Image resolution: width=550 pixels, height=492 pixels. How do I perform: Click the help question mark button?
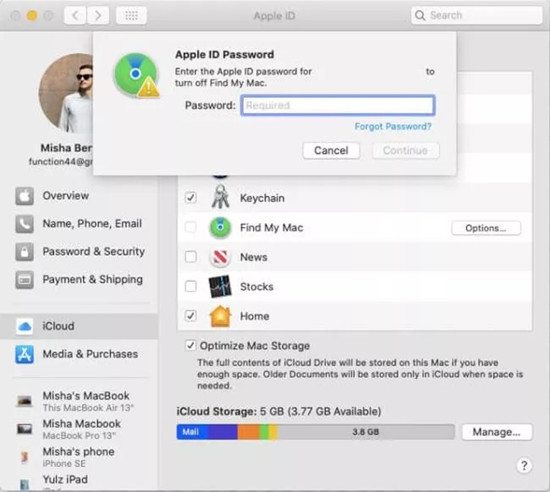(x=524, y=466)
